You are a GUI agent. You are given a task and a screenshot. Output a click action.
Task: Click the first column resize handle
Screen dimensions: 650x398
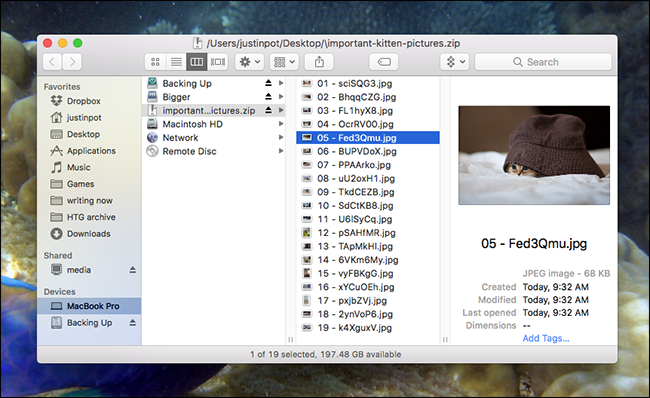[291, 340]
